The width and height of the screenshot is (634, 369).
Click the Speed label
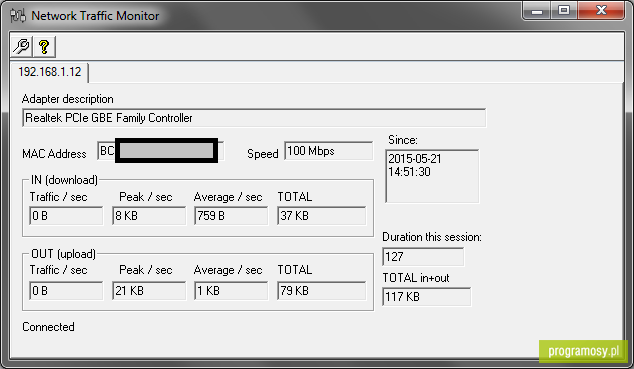pyautogui.click(x=263, y=154)
